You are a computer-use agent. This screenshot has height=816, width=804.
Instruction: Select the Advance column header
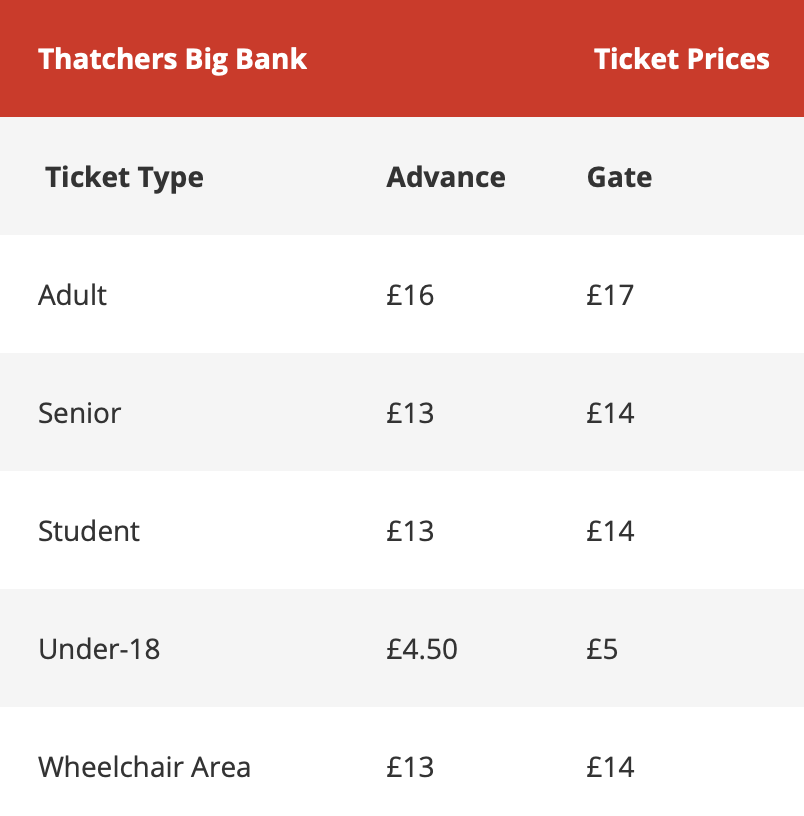(445, 177)
